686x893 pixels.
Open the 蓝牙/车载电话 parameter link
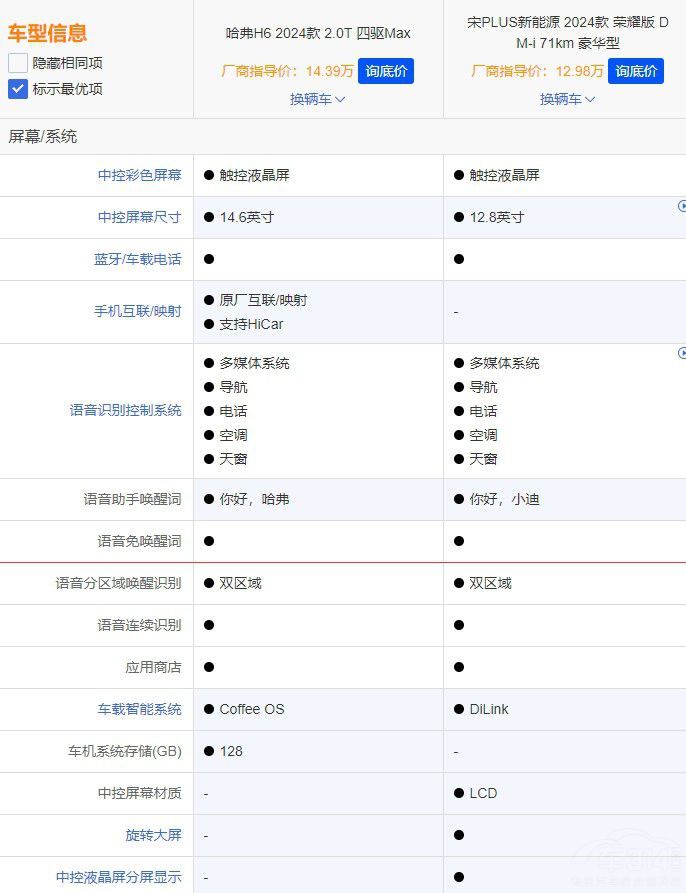click(x=137, y=259)
